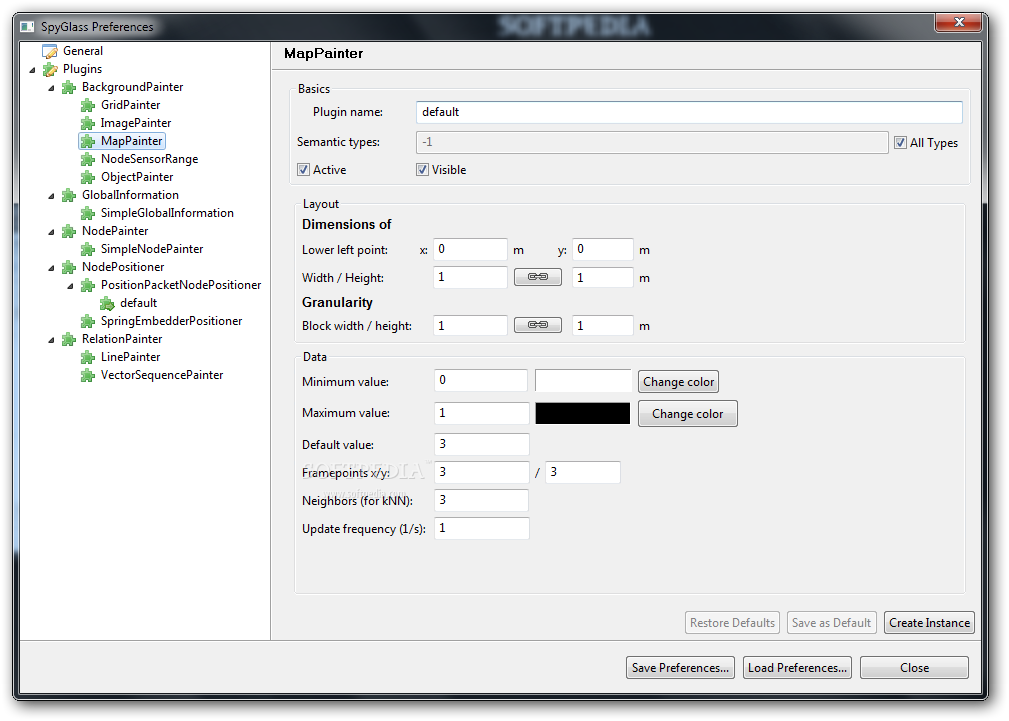The image size is (1009, 721).
Task: Select General in the preferences tree
Action: (82, 51)
